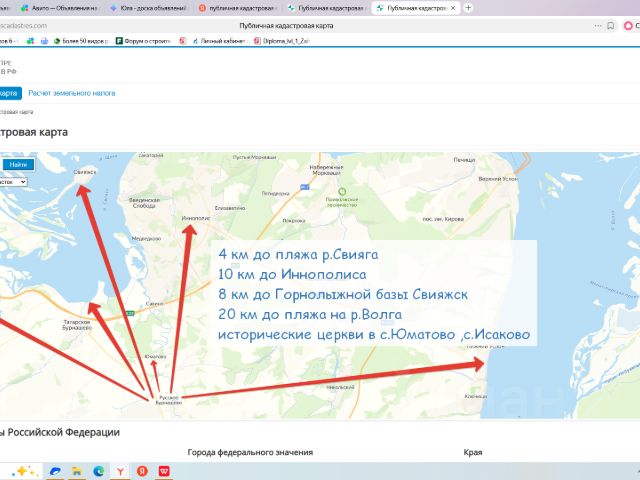Click the Свияжск label on map
The image size is (640, 480).
pyautogui.click(x=85, y=172)
